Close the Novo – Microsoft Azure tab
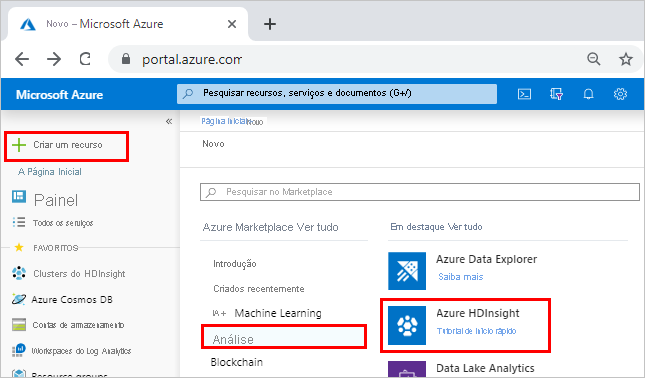The height and width of the screenshot is (378, 645). (232, 24)
